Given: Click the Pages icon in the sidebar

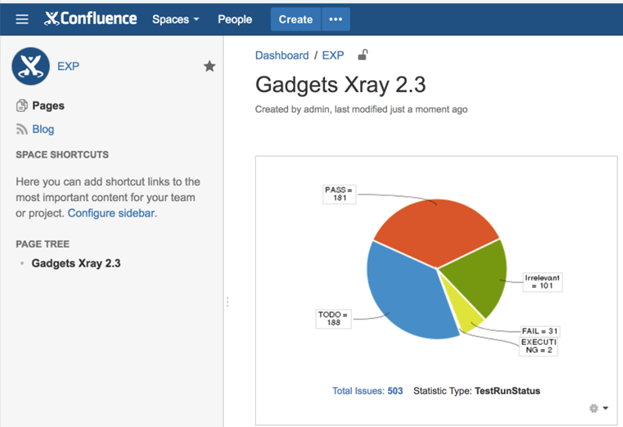Looking at the screenshot, I should point(21,106).
